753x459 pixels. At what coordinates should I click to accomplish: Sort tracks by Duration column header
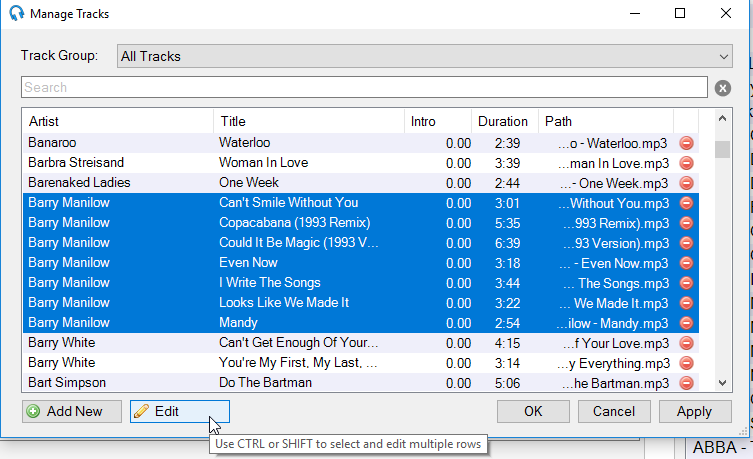504,122
